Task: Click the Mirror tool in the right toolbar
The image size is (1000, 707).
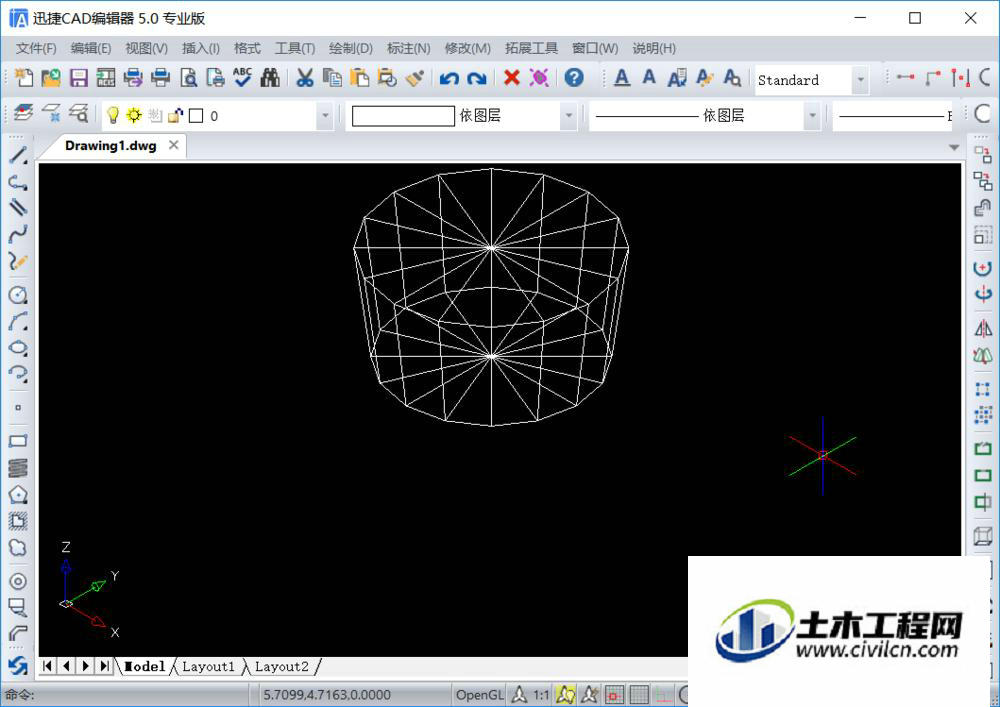Action: pos(983,329)
